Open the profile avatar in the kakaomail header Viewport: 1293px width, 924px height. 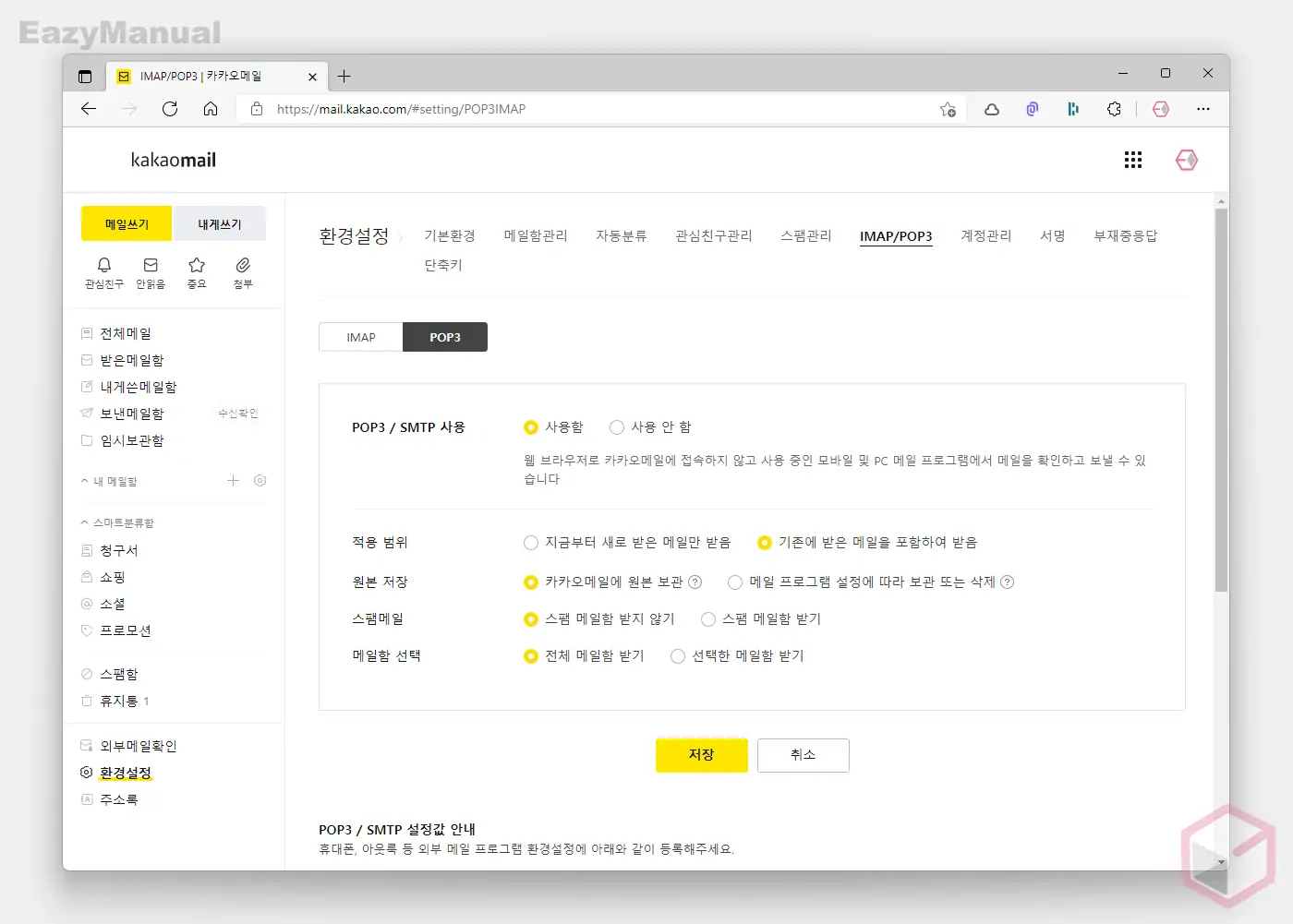1187,161
